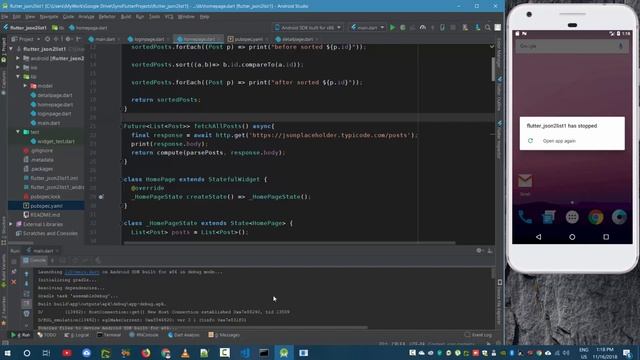Screen dimensions: 640x360
Task: Click the search magnifier in the toolbar
Action: (488, 27)
